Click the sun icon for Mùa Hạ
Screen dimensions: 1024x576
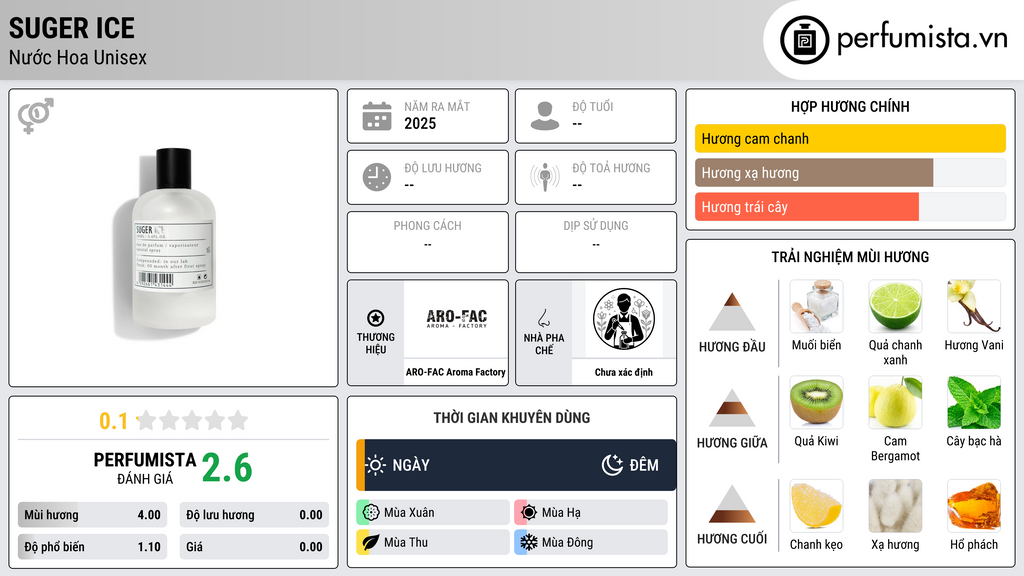[529, 513]
